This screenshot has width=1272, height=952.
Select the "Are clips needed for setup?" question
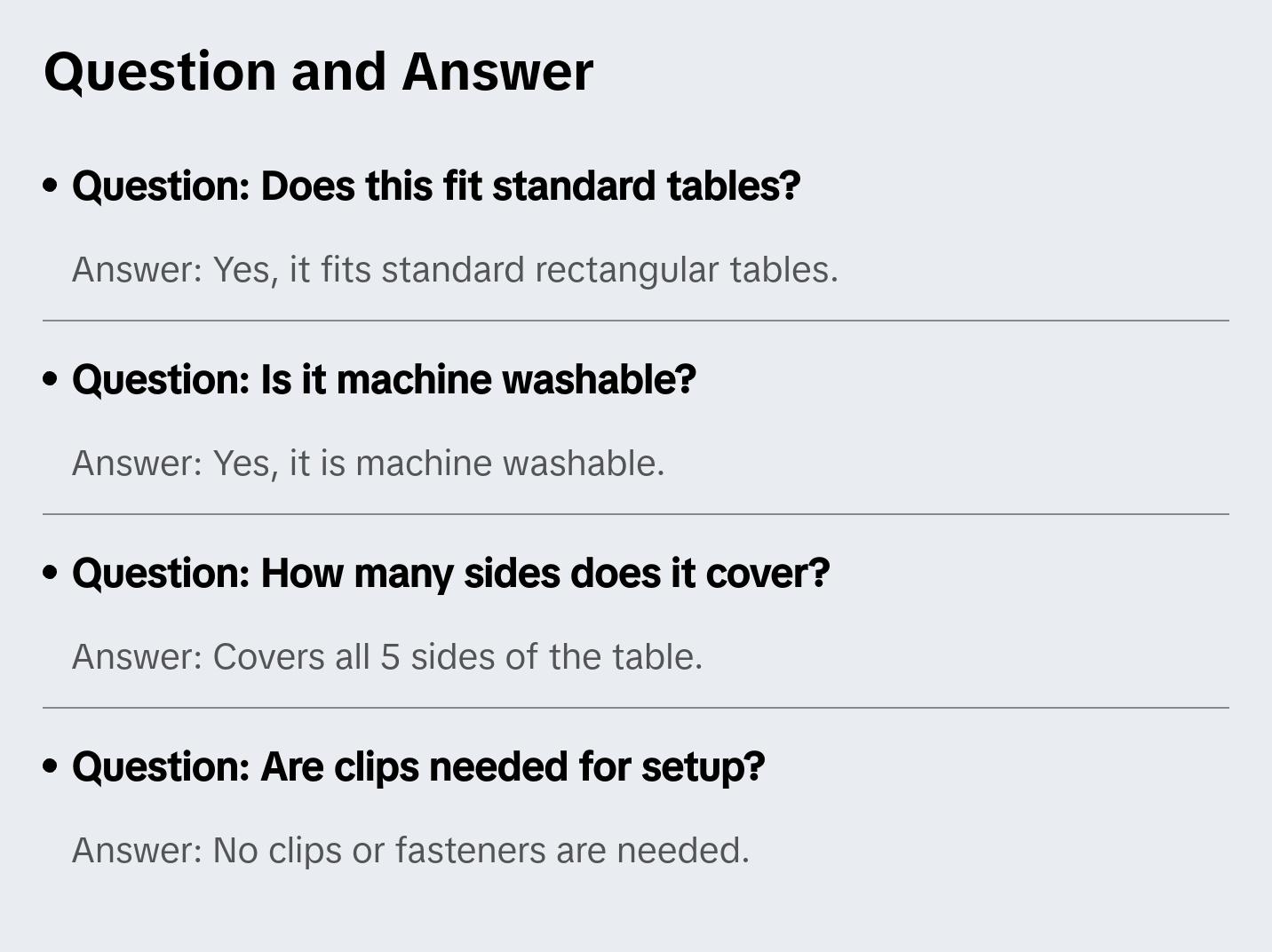(418, 767)
